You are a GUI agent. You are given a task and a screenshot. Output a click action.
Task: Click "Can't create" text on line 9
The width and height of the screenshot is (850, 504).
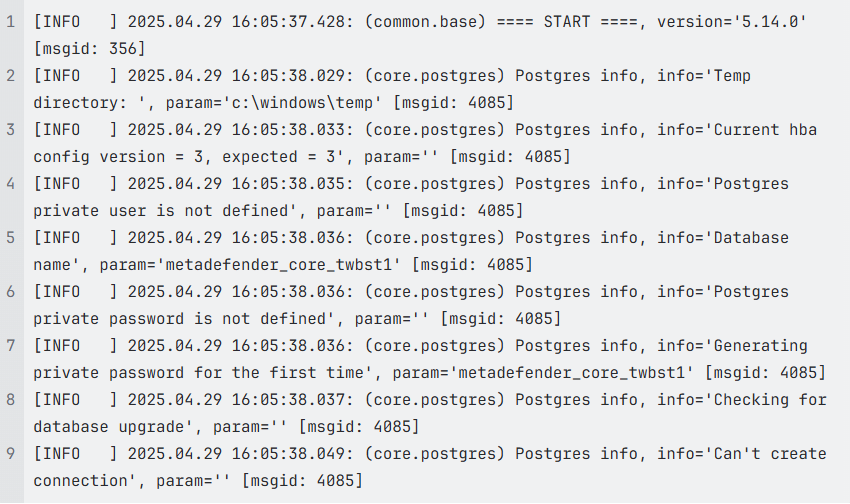click(770, 454)
